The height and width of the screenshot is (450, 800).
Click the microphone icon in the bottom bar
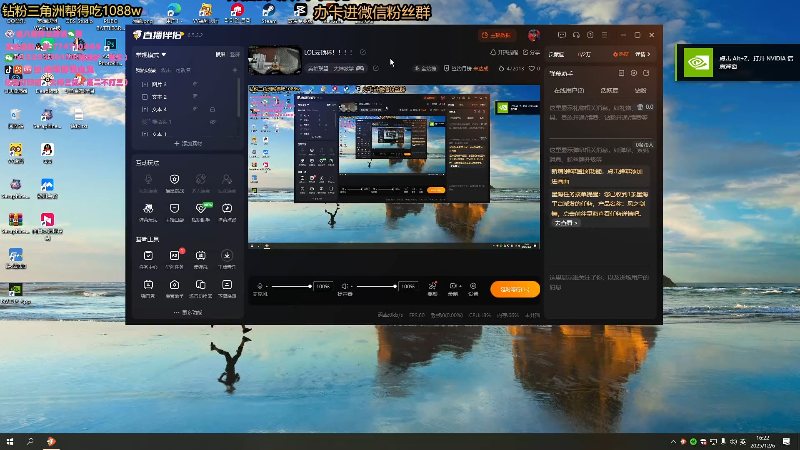tap(259, 286)
